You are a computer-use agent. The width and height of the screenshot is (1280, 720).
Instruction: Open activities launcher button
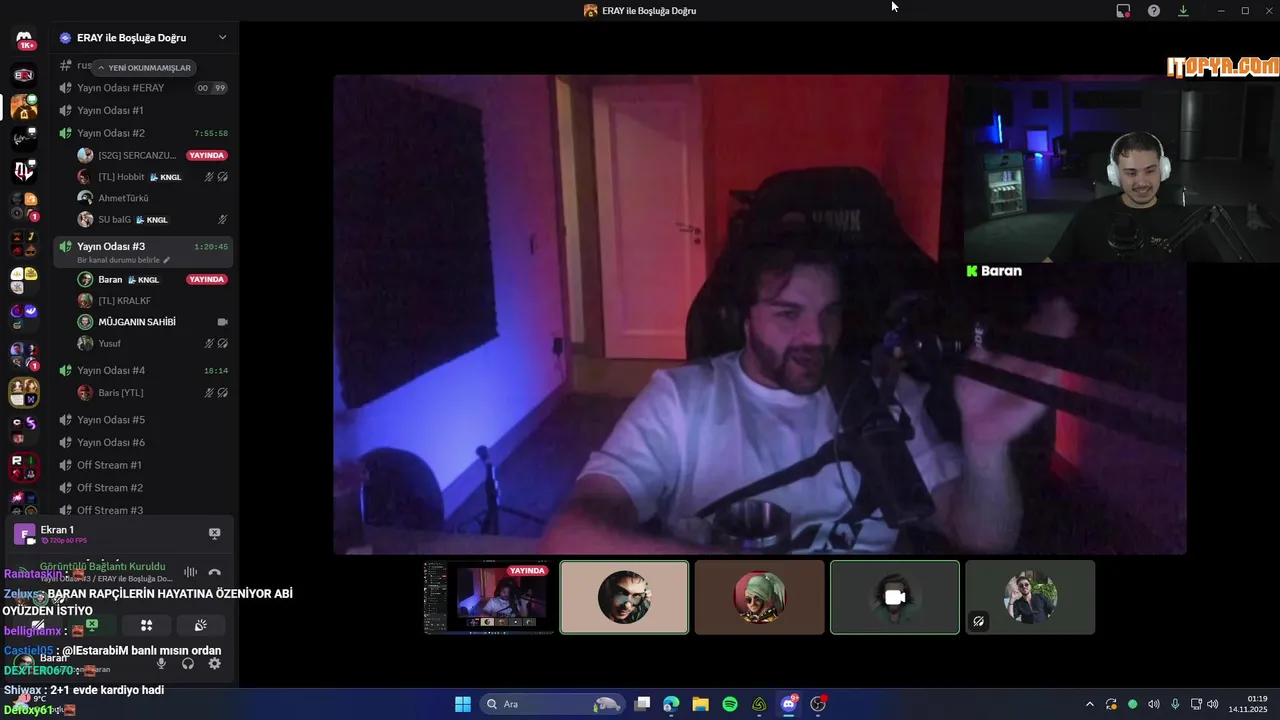tap(146, 625)
